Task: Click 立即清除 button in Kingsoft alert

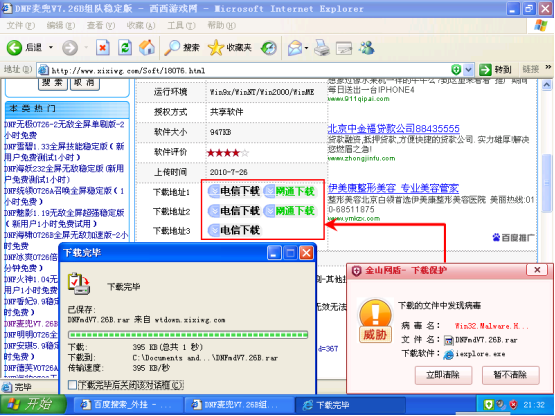Action: (x=443, y=375)
